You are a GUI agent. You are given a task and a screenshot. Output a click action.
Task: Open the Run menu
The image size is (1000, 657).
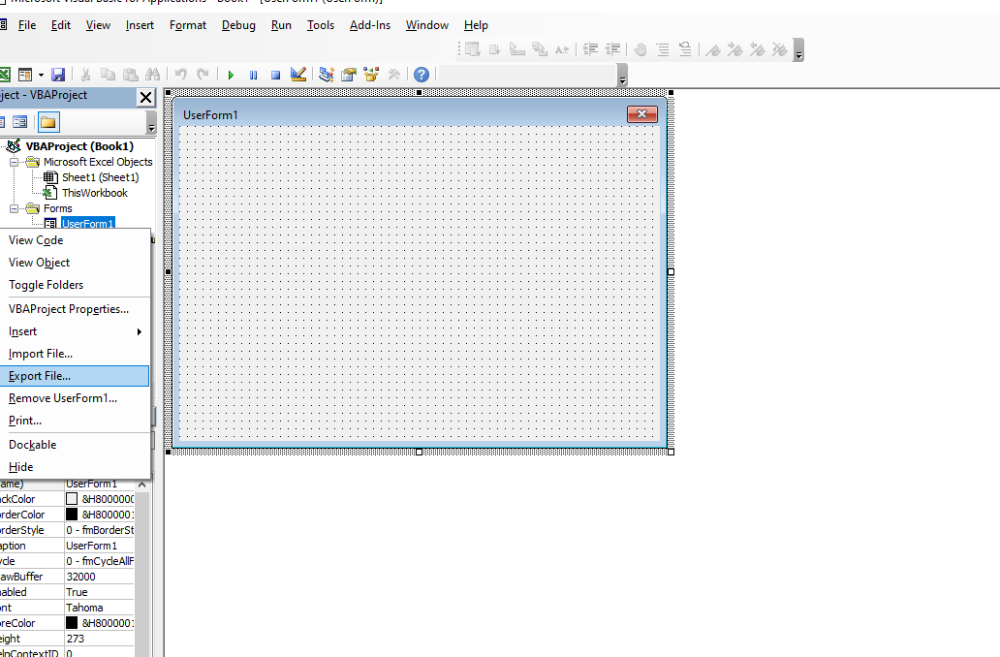click(281, 26)
